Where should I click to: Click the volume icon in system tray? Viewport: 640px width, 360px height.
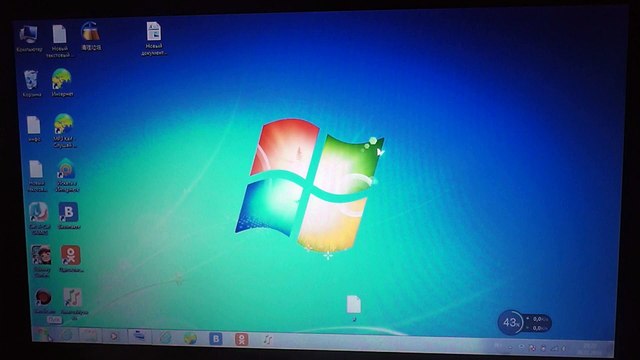pyautogui.click(x=564, y=348)
